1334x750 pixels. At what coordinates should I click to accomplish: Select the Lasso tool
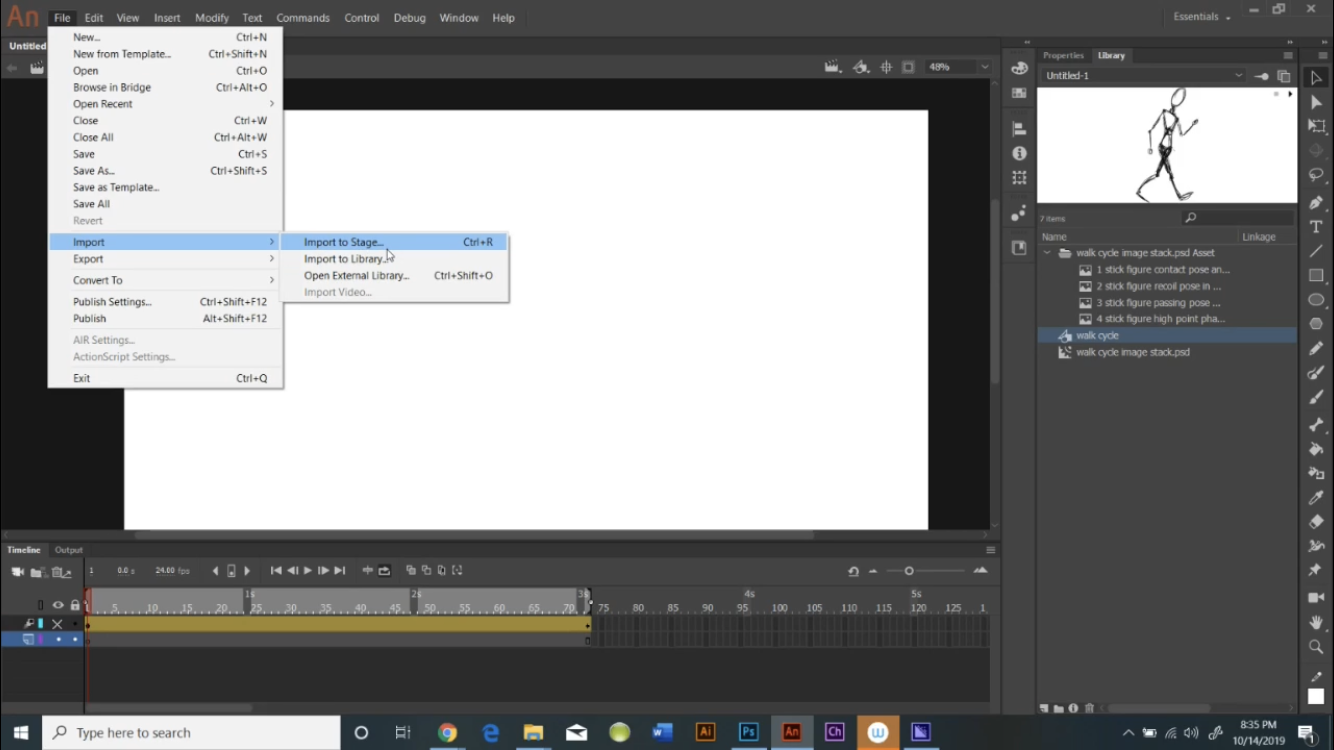(x=1316, y=173)
